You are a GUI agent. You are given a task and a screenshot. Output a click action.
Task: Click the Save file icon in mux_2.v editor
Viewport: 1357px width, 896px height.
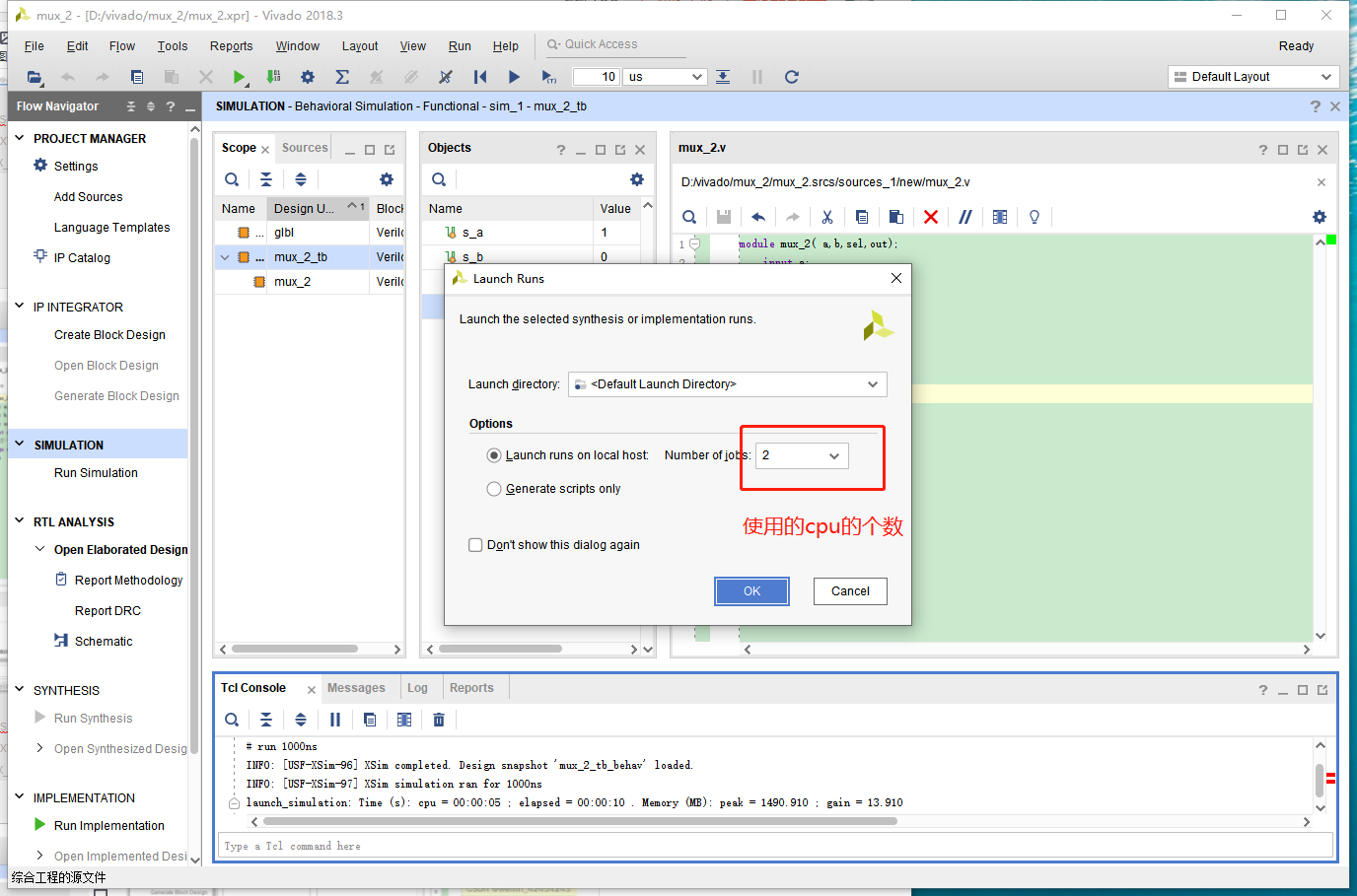[724, 217]
